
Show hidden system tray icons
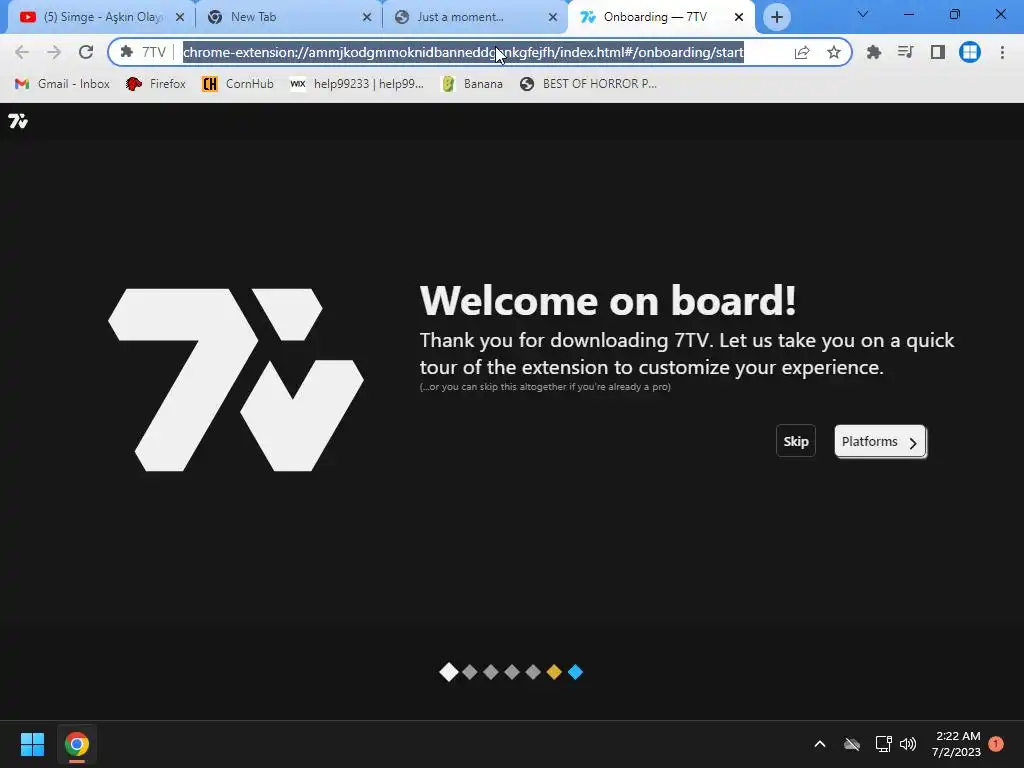click(x=820, y=744)
